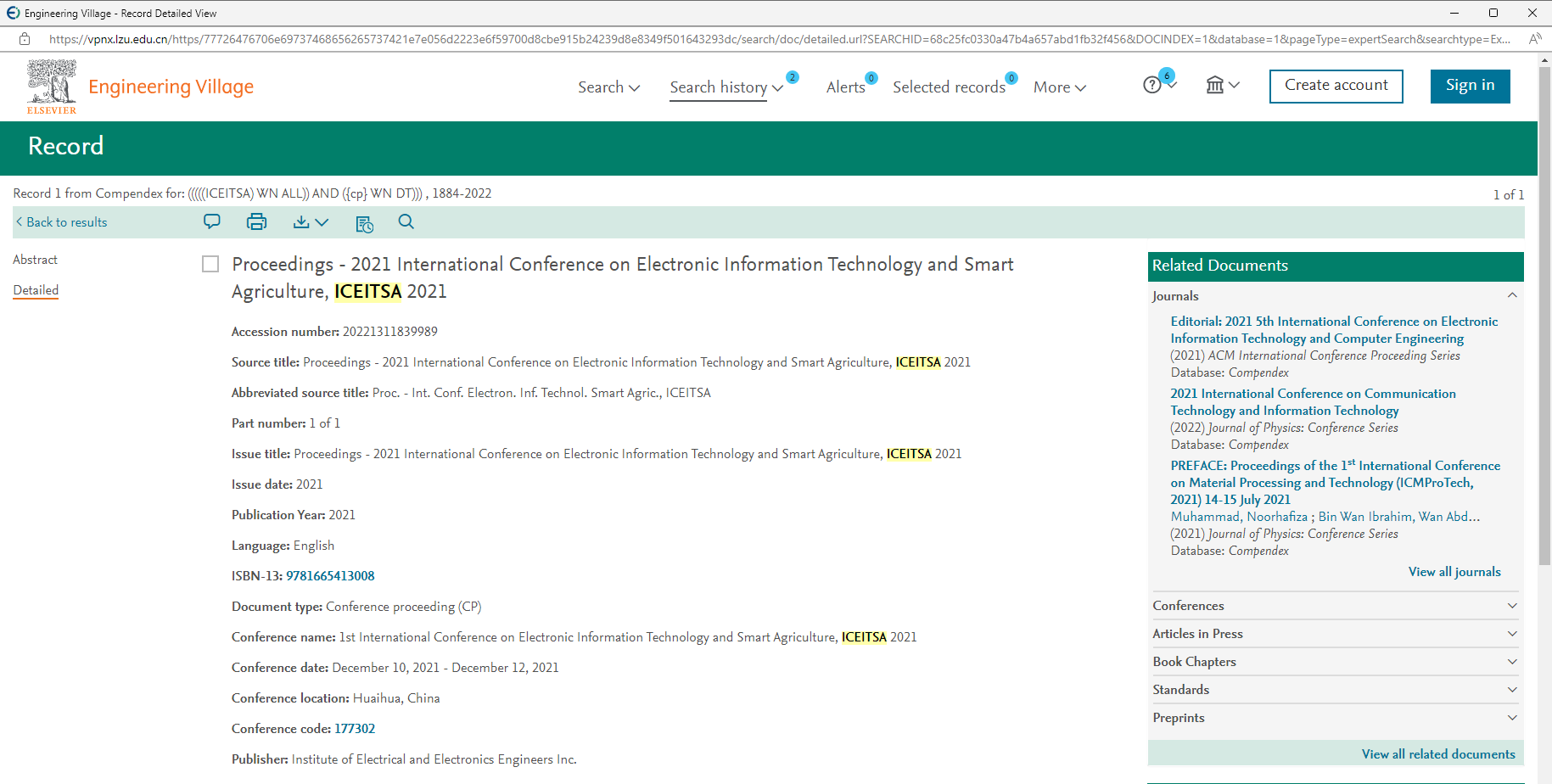
Task: Click View all related documents link
Action: (x=1438, y=754)
